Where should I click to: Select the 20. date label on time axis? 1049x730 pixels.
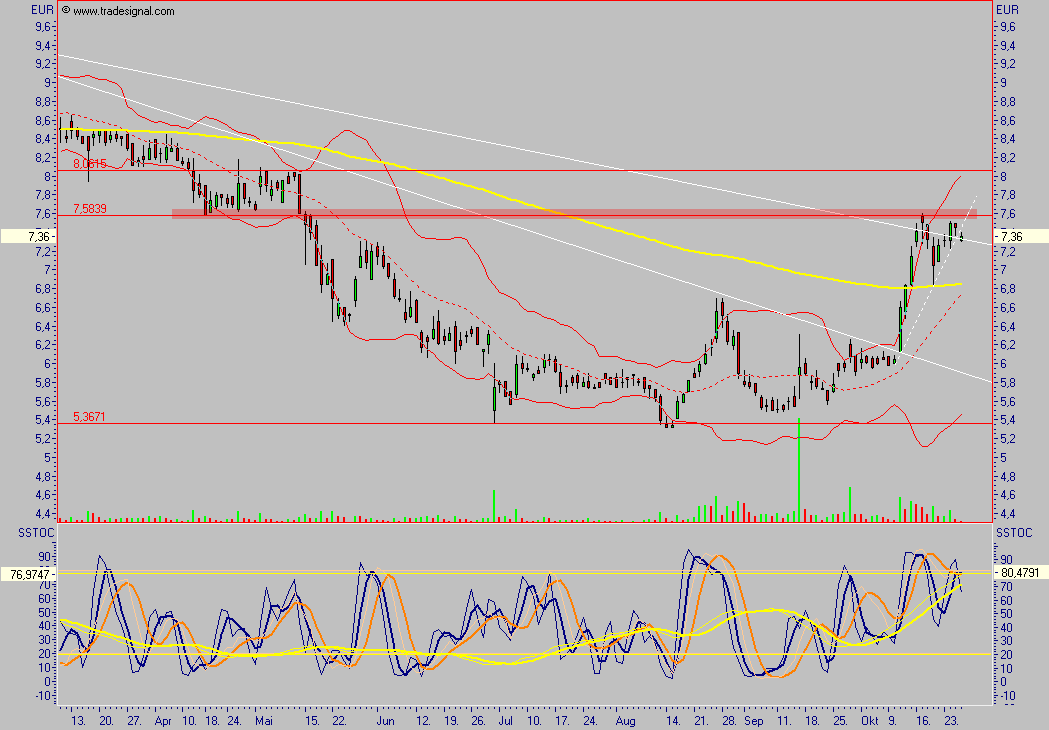point(106,721)
